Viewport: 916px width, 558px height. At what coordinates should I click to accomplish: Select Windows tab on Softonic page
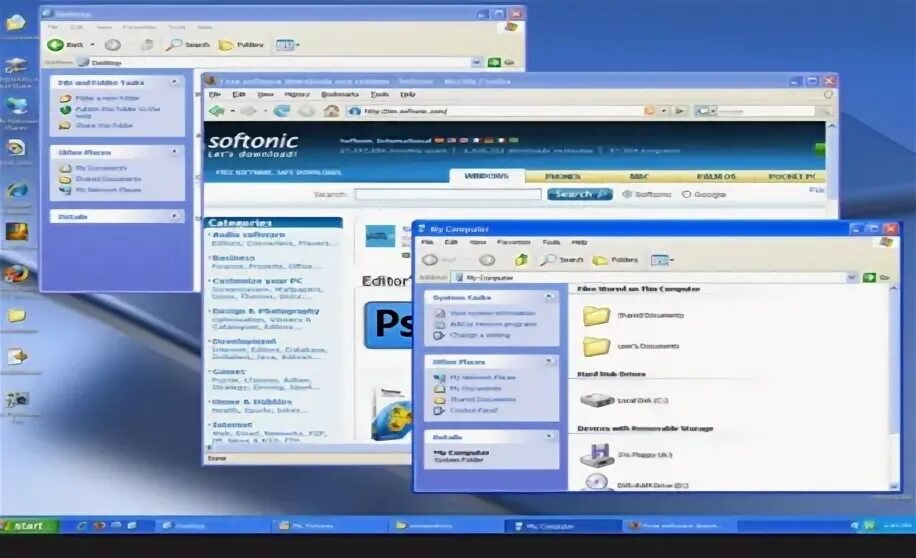pos(487,175)
